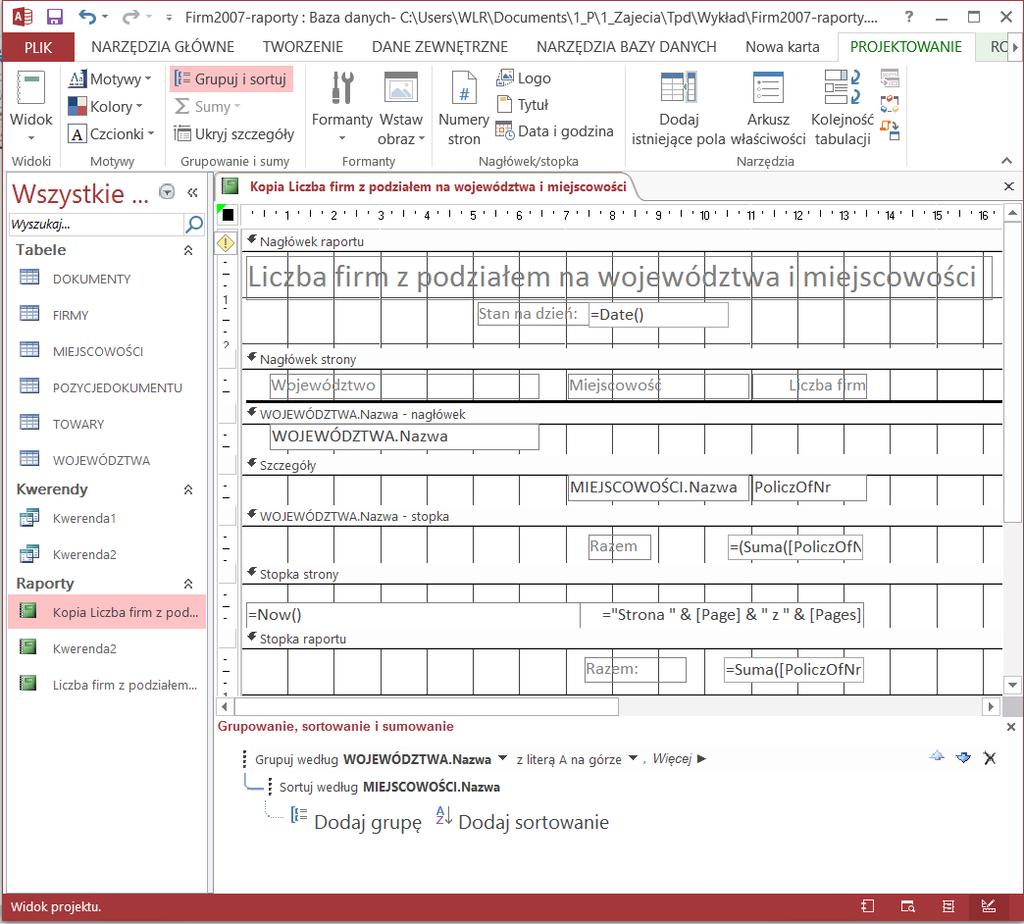Open the group field dropdown for WOJEWÓDZTWA.Nazwa
The height and width of the screenshot is (924, 1024).
click(x=502, y=758)
